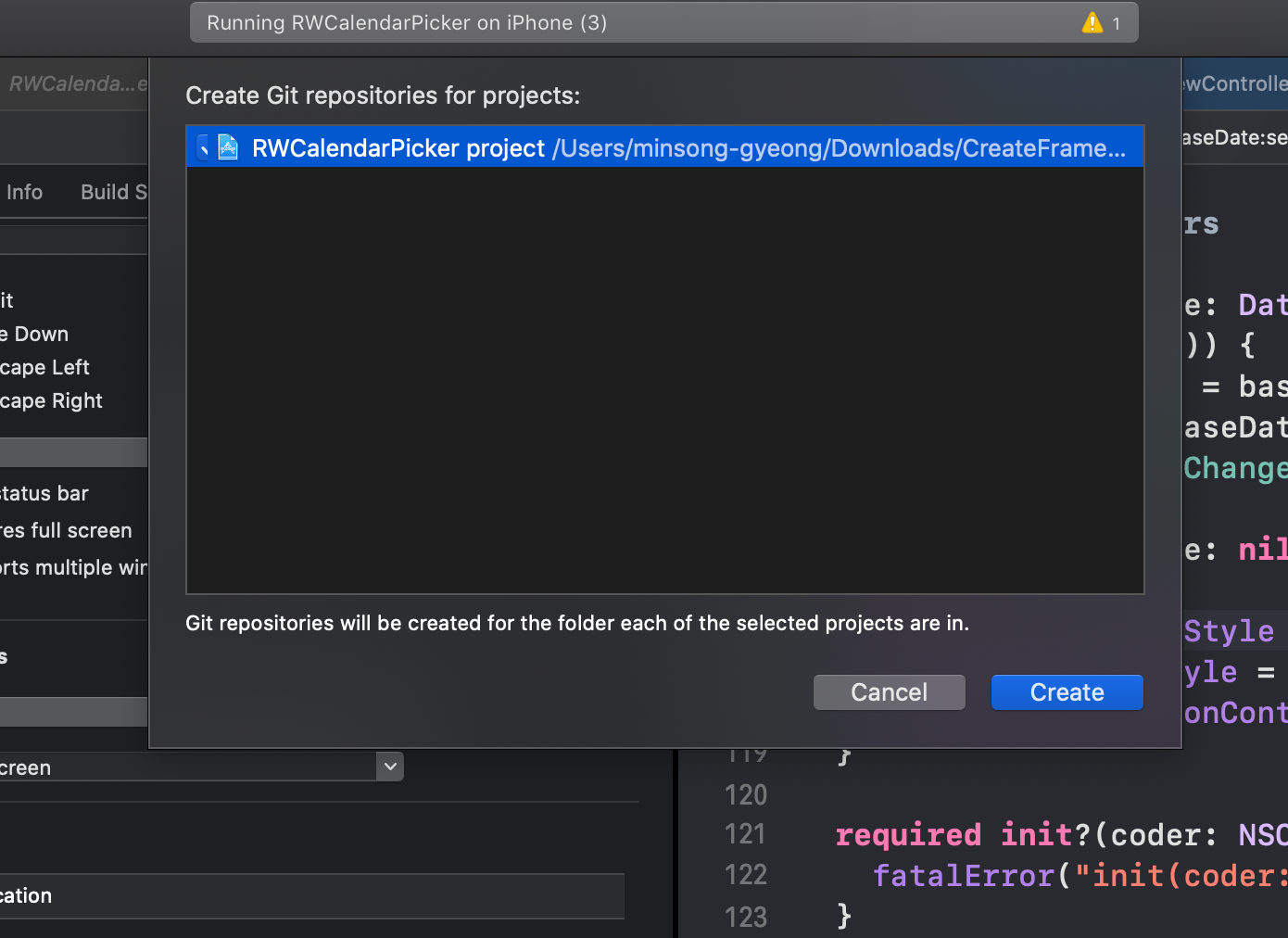The image size is (1288, 938).
Task: Open the activity status 'Running RWCalendarPicker' bar
Action: (x=663, y=23)
